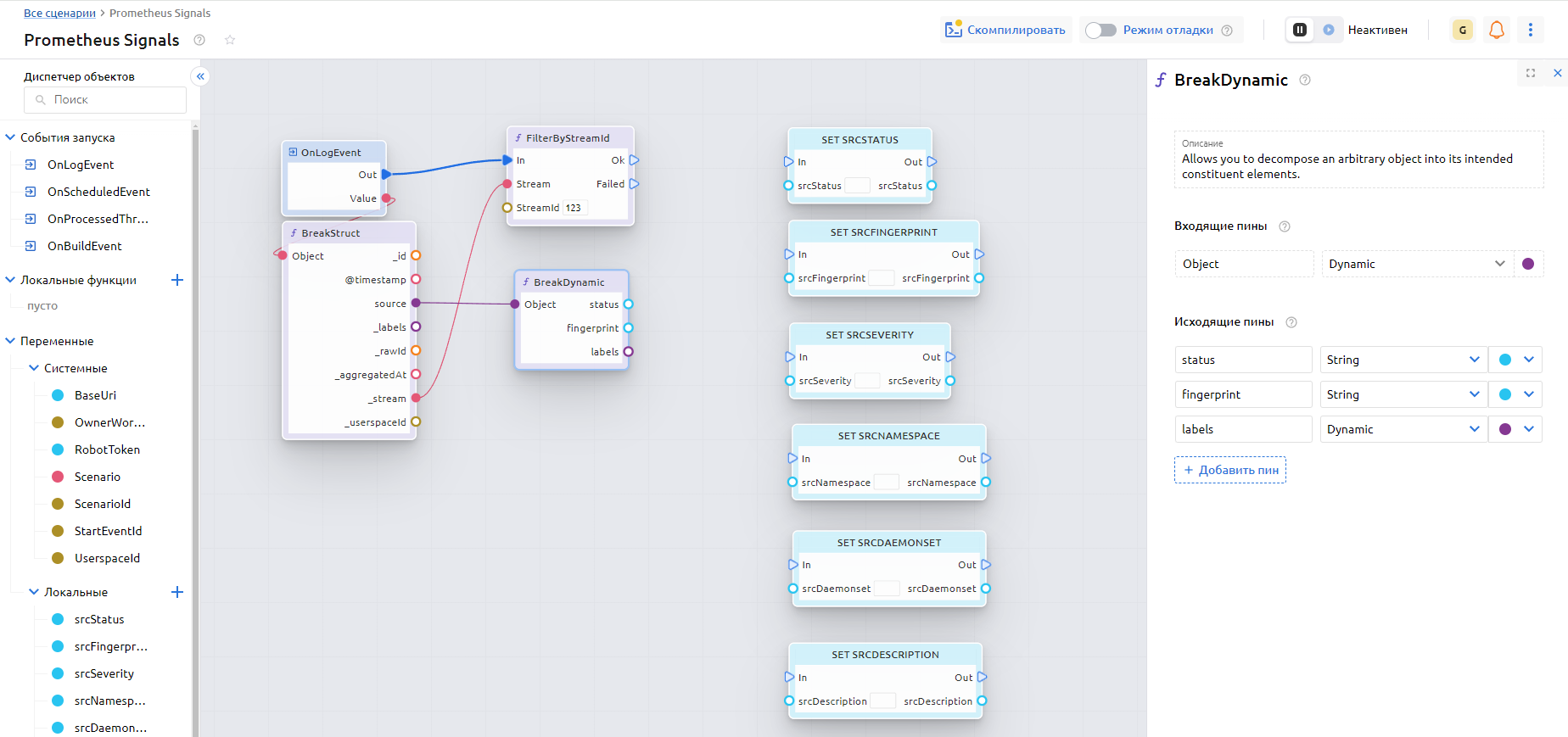
Task: Click the pause scenario button
Action: click(x=1299, y=30)
